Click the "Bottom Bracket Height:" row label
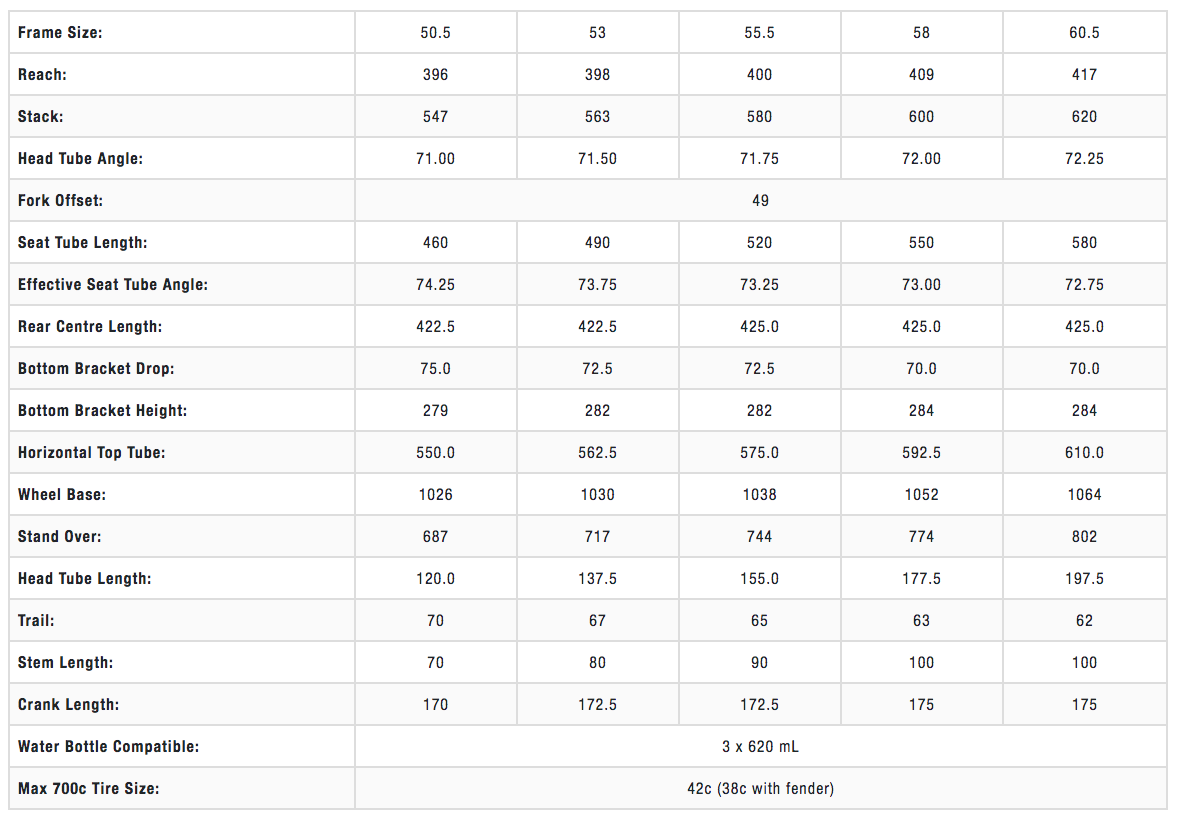Viewport: 1178px width, 822px height. click(x=102, y=411)
